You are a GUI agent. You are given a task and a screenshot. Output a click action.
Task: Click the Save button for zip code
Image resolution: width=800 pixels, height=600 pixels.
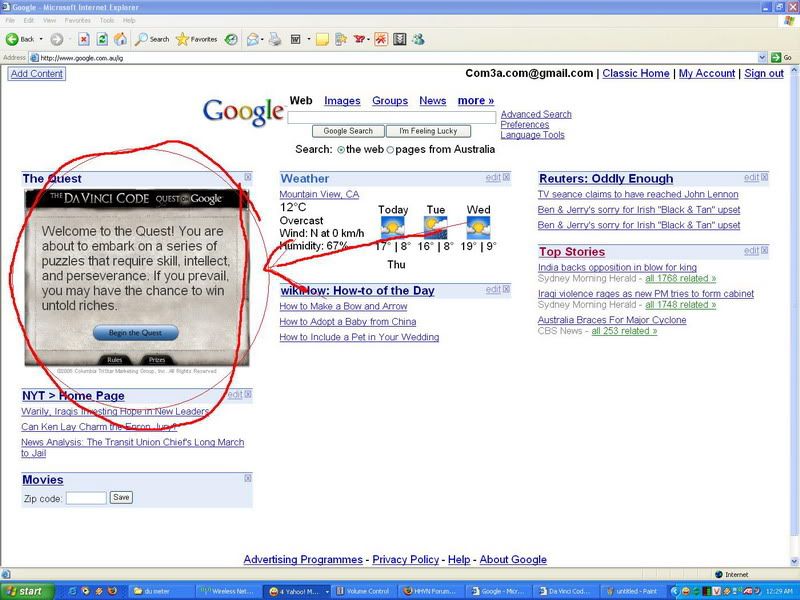[x=121, y=497]
